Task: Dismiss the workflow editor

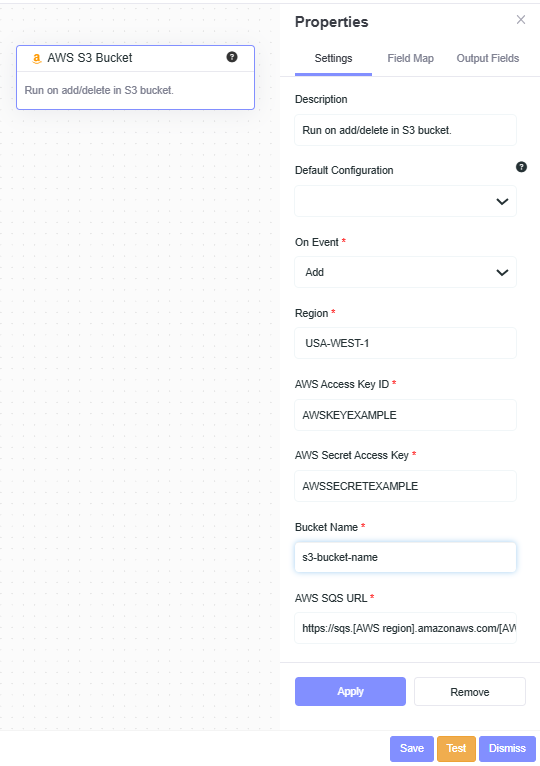Action: tap(507, 748)
